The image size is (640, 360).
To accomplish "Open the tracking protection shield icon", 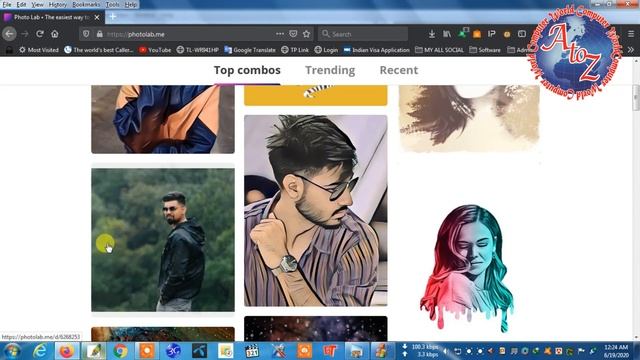I will [x=86, y=34].
